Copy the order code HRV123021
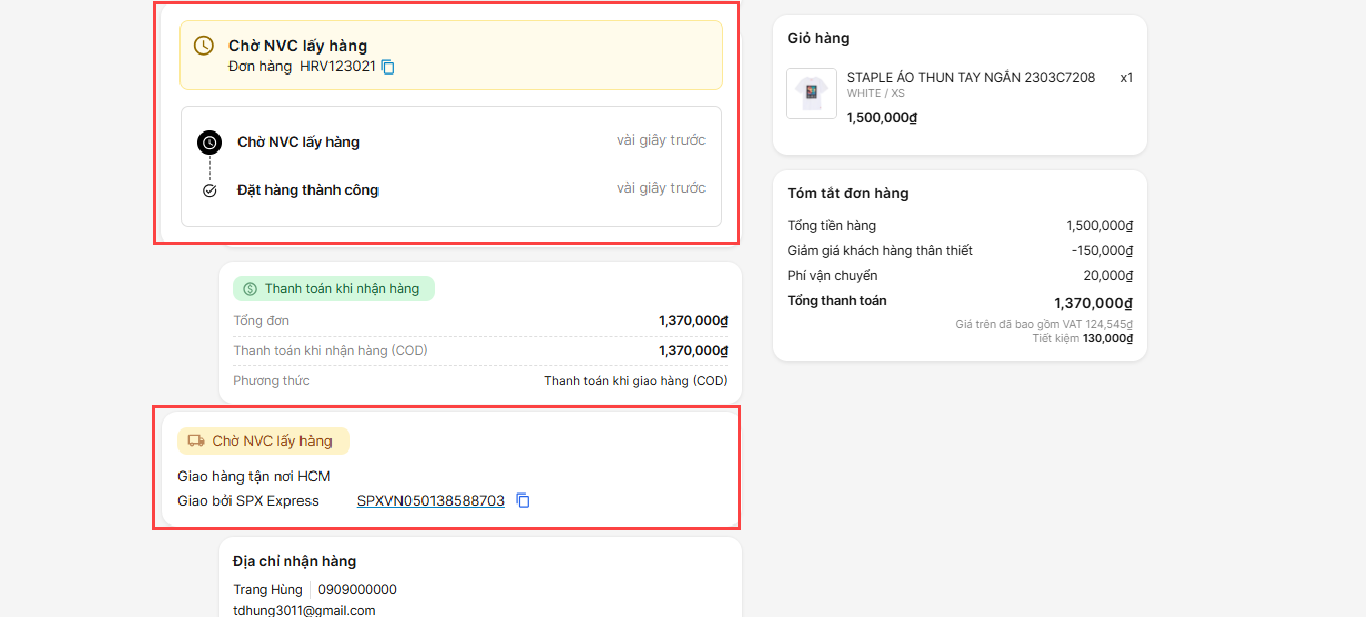Screen dimensions: 1366x617 point(388,67)
